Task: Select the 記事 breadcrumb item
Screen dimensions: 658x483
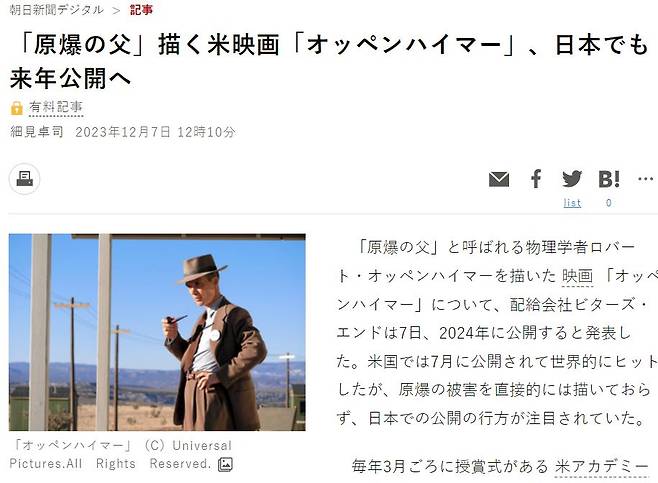Action: (x=141, y=10)
